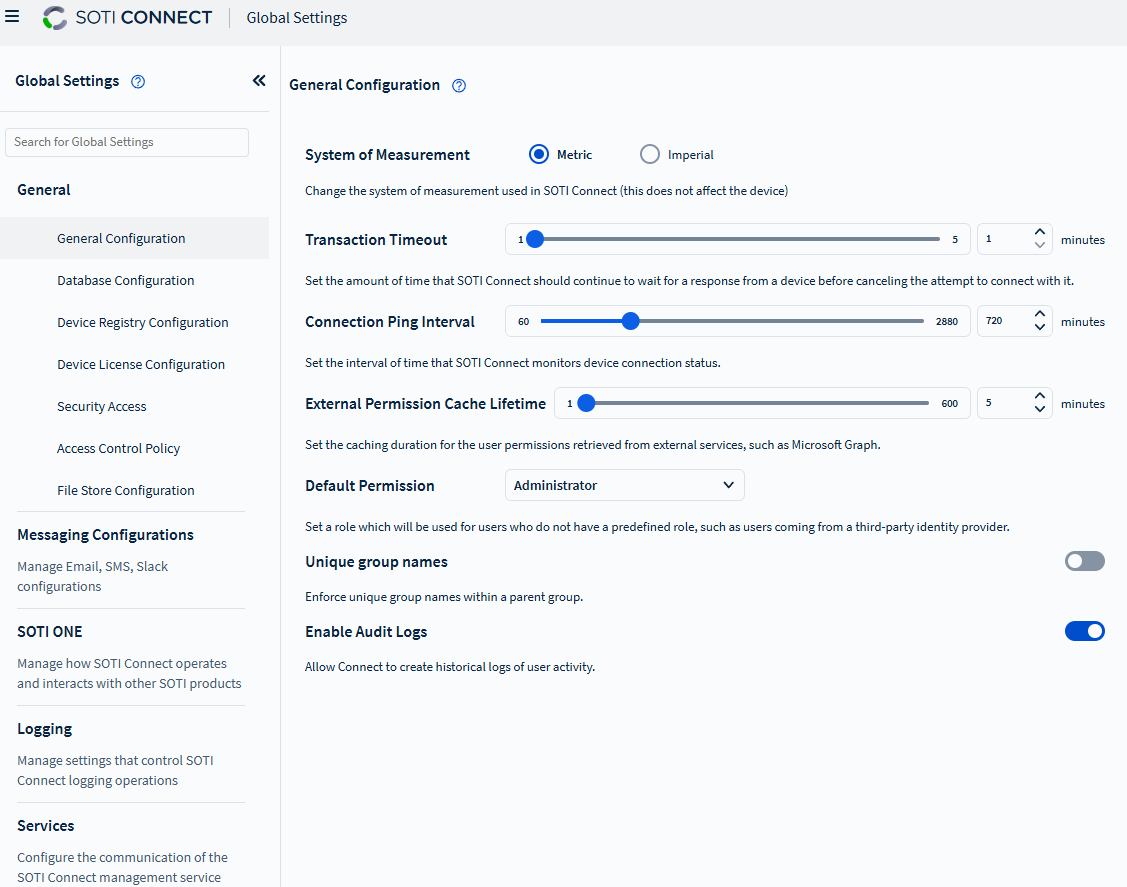
Task: Expand the Services section
Action: point(45,826)
